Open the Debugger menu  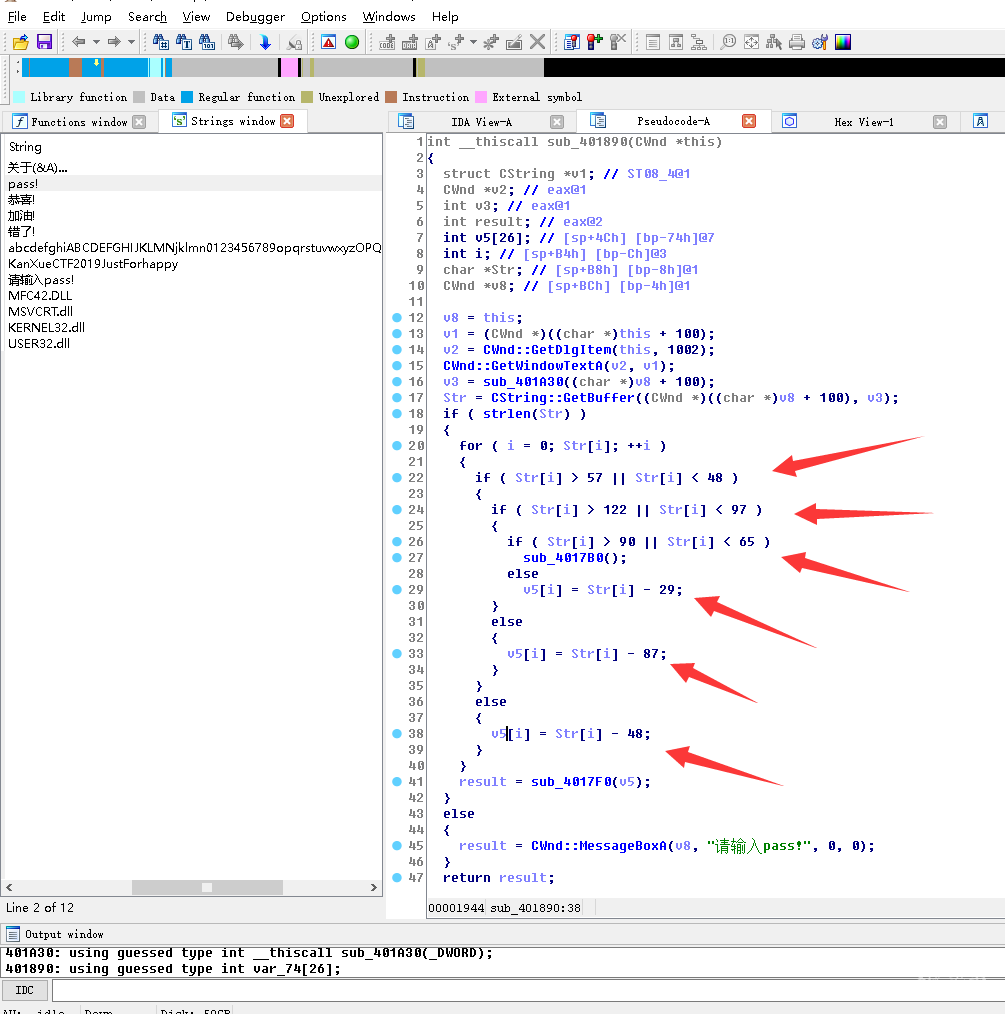pos(255,17)
